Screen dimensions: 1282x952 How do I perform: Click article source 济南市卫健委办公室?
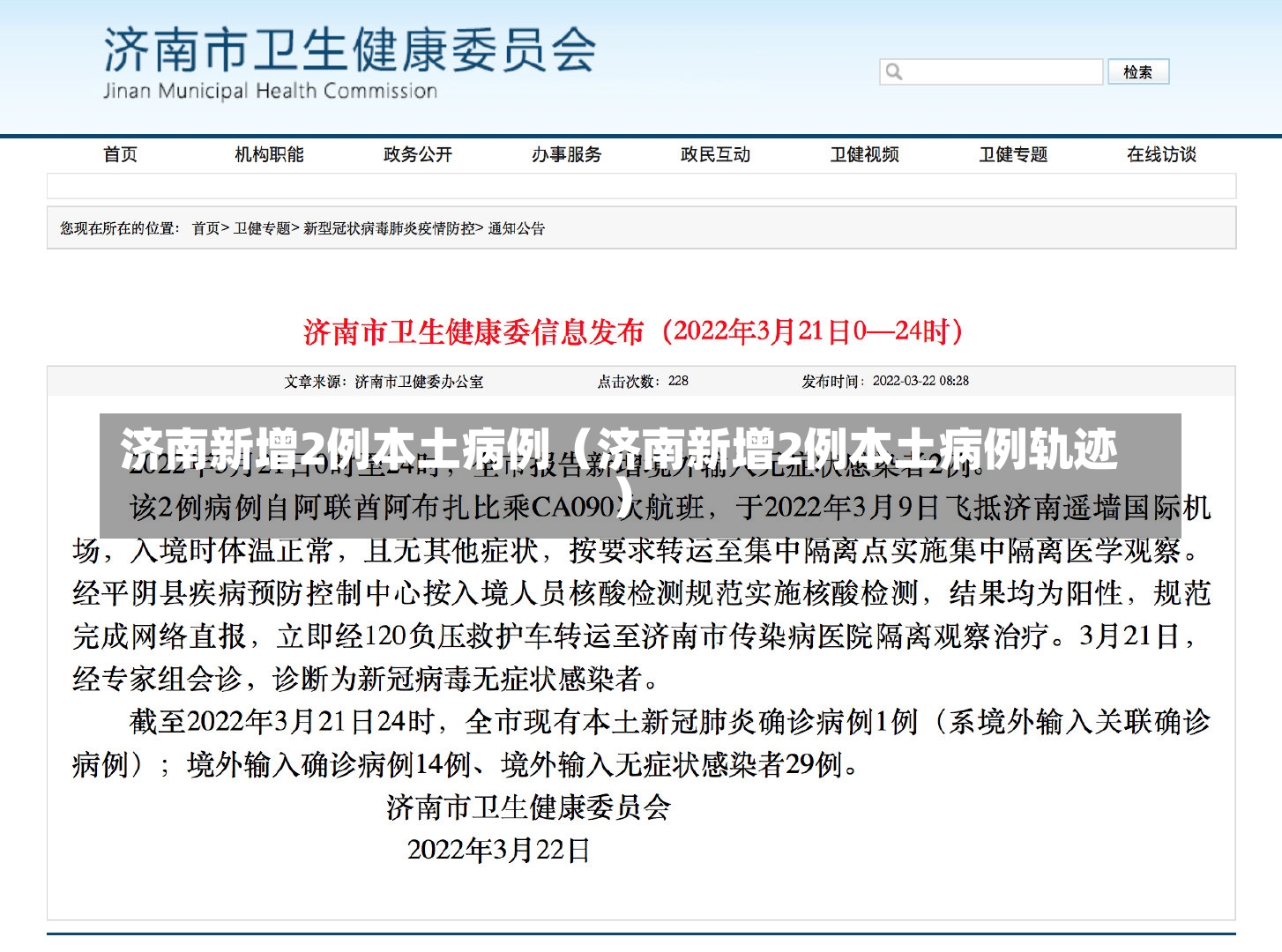pos(419,382)
